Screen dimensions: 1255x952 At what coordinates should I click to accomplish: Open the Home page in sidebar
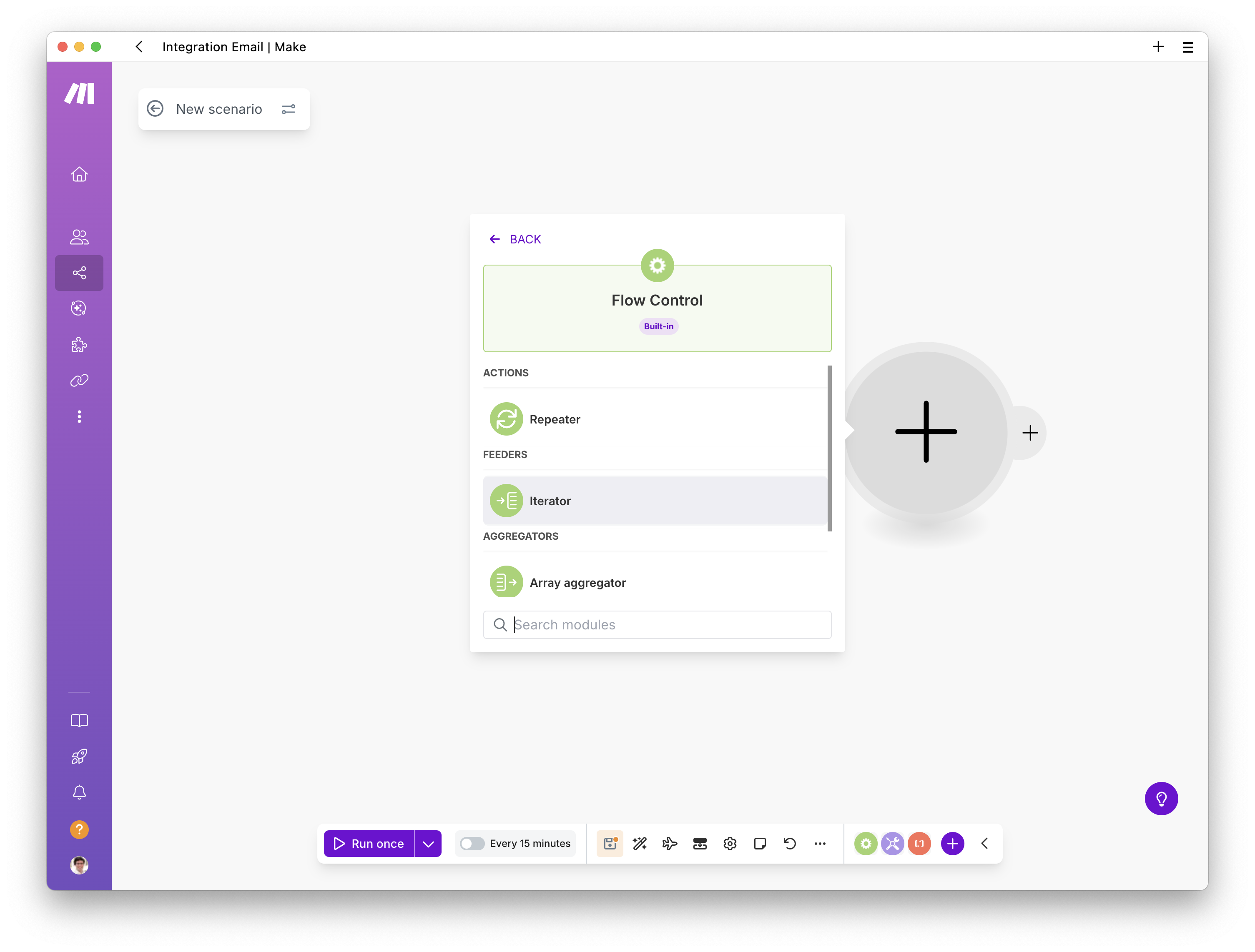click(79, 174)
